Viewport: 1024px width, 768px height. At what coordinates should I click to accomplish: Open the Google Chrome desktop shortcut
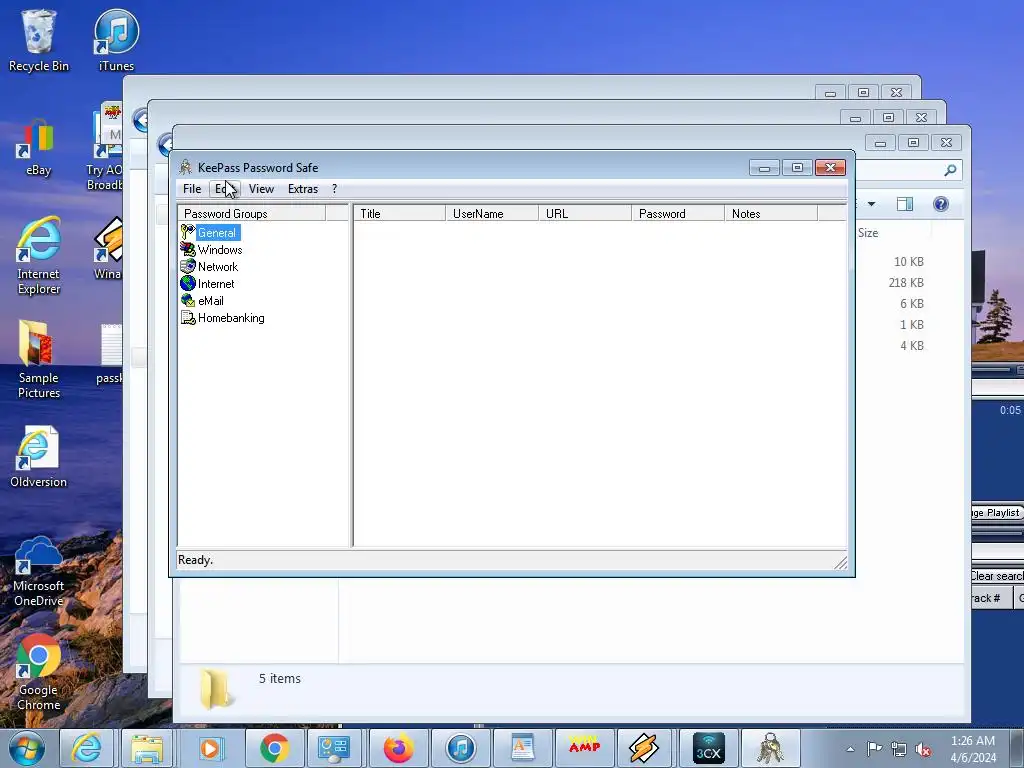coord(39,673)
